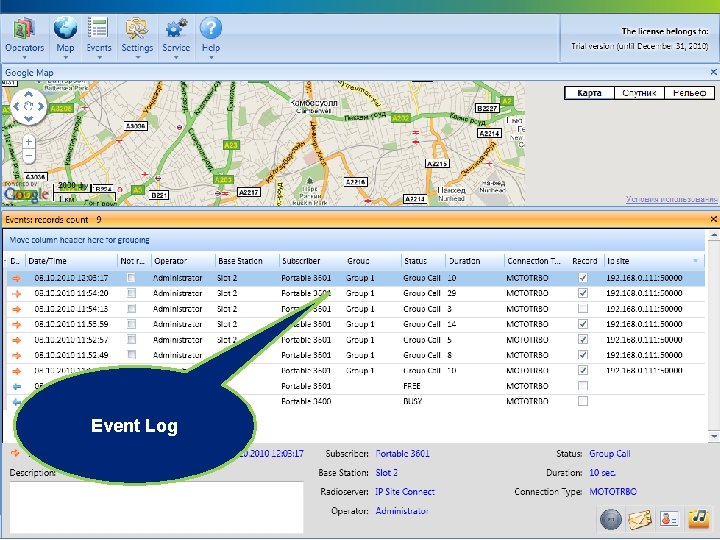Open IP Site Connect radioserver link

[405, 492]
